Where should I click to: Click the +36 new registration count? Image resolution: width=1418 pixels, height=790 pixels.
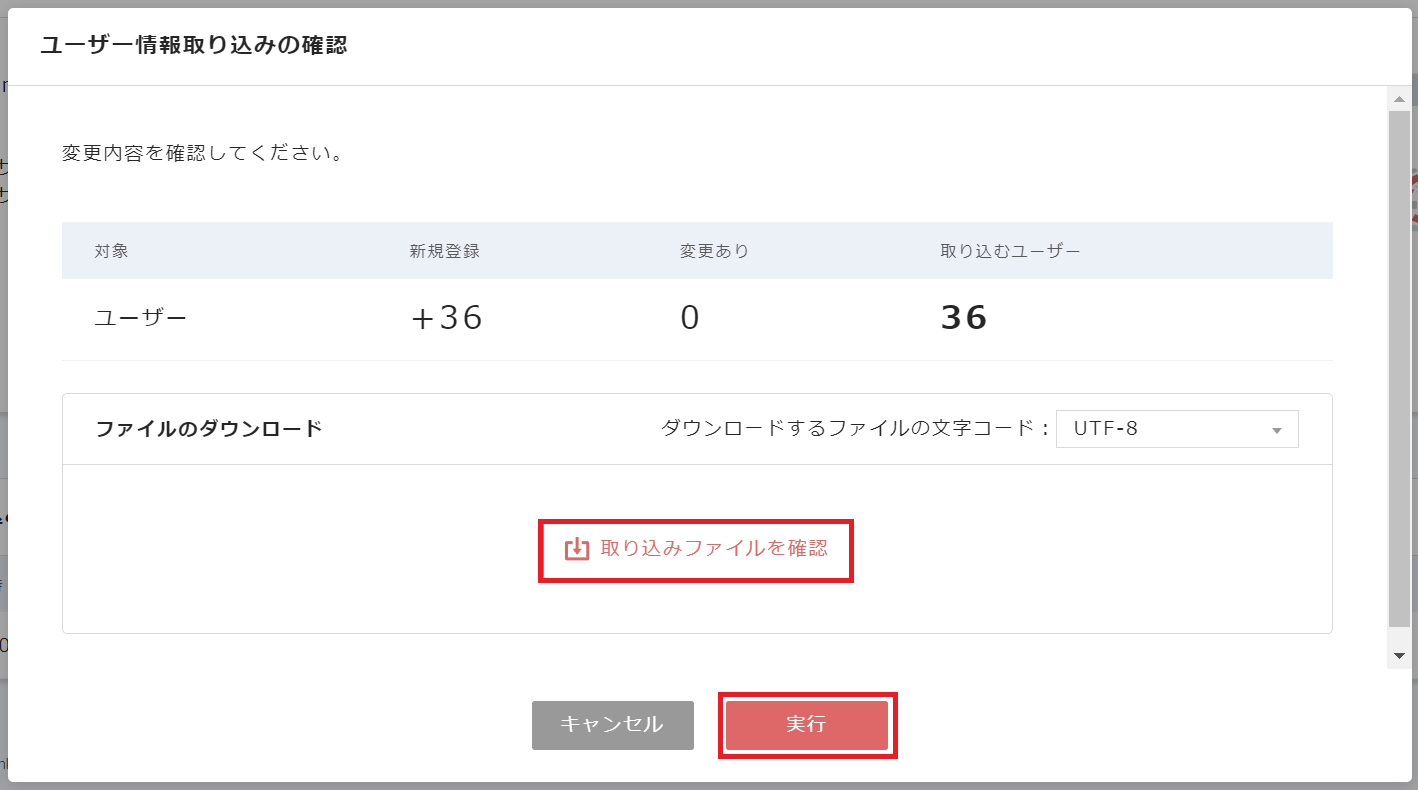point(446,317)
